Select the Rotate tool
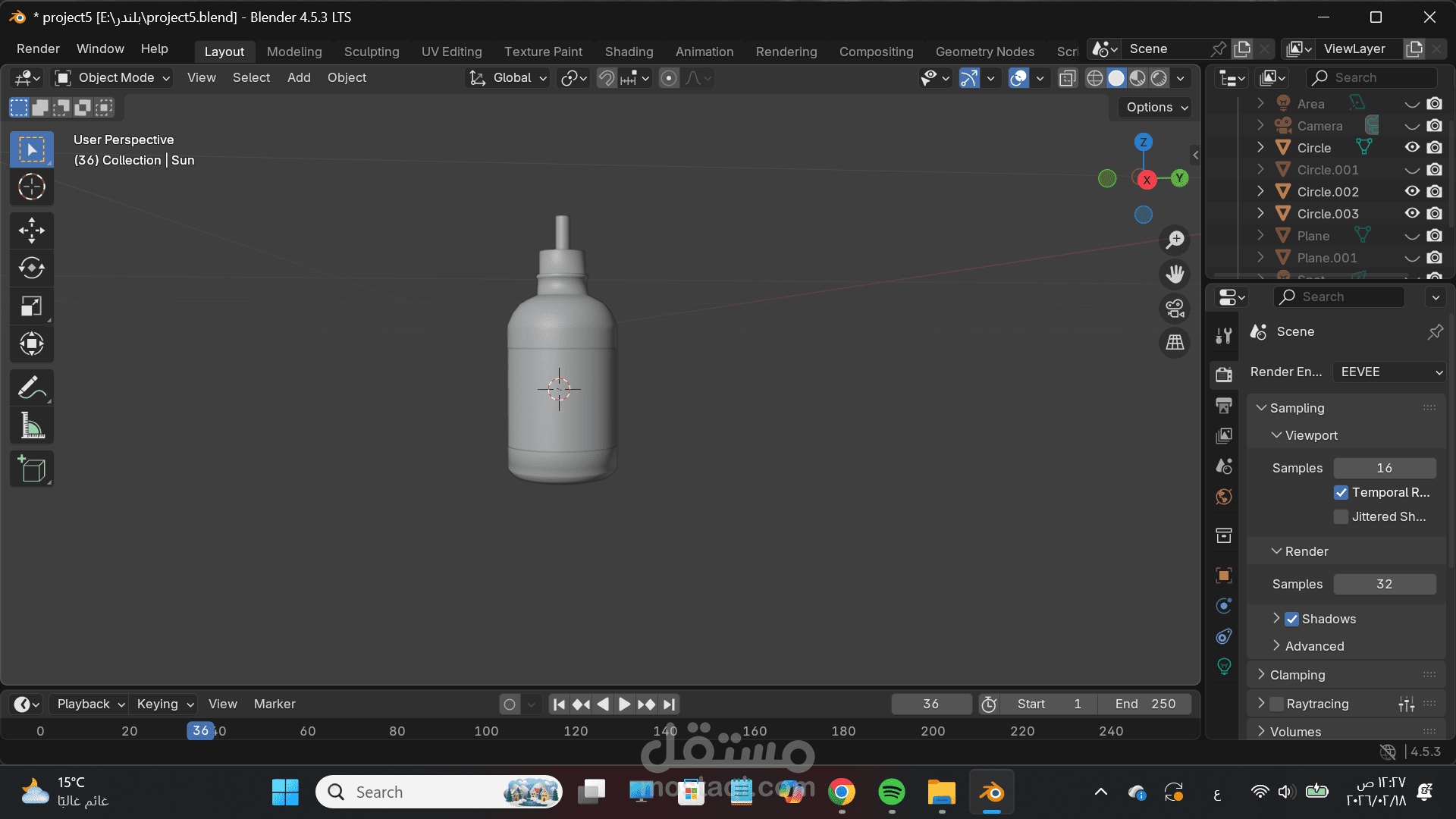 point(31,268)
